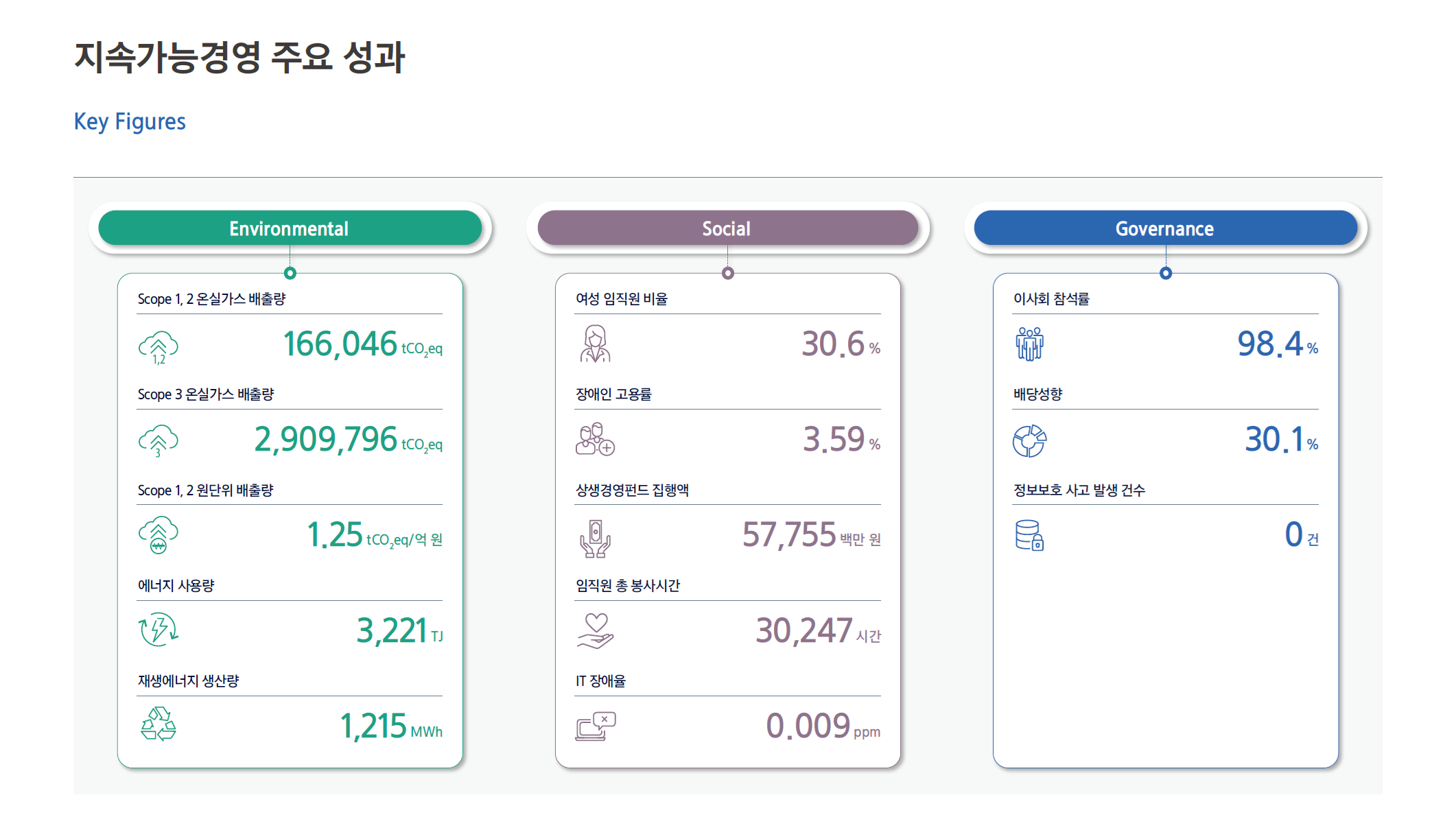Click the renewable energy recycle icon
The image size is (1456, 828).
158,724
